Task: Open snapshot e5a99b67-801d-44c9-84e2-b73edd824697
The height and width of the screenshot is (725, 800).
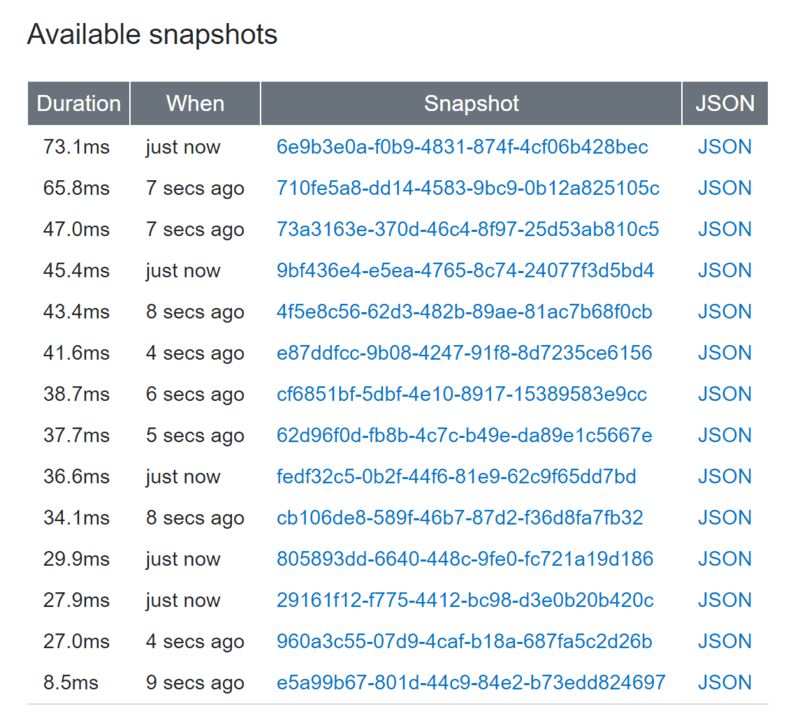Action: [470, 683]
